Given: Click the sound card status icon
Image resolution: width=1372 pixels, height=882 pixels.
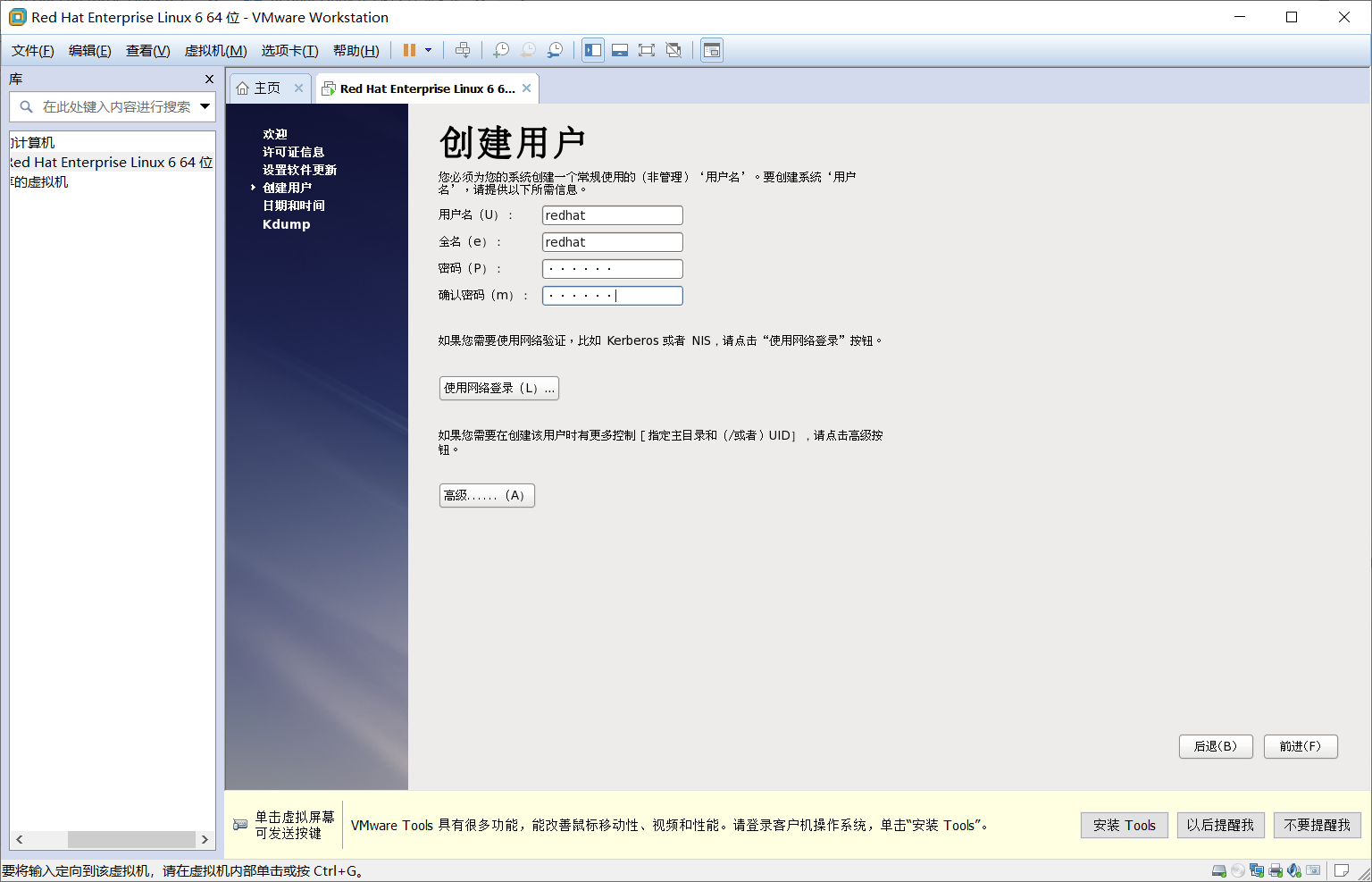Looking at the screenshot, I should coord(1294,870).
